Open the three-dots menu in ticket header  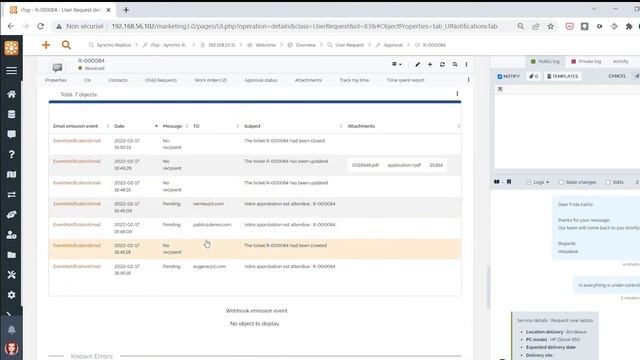466,64
